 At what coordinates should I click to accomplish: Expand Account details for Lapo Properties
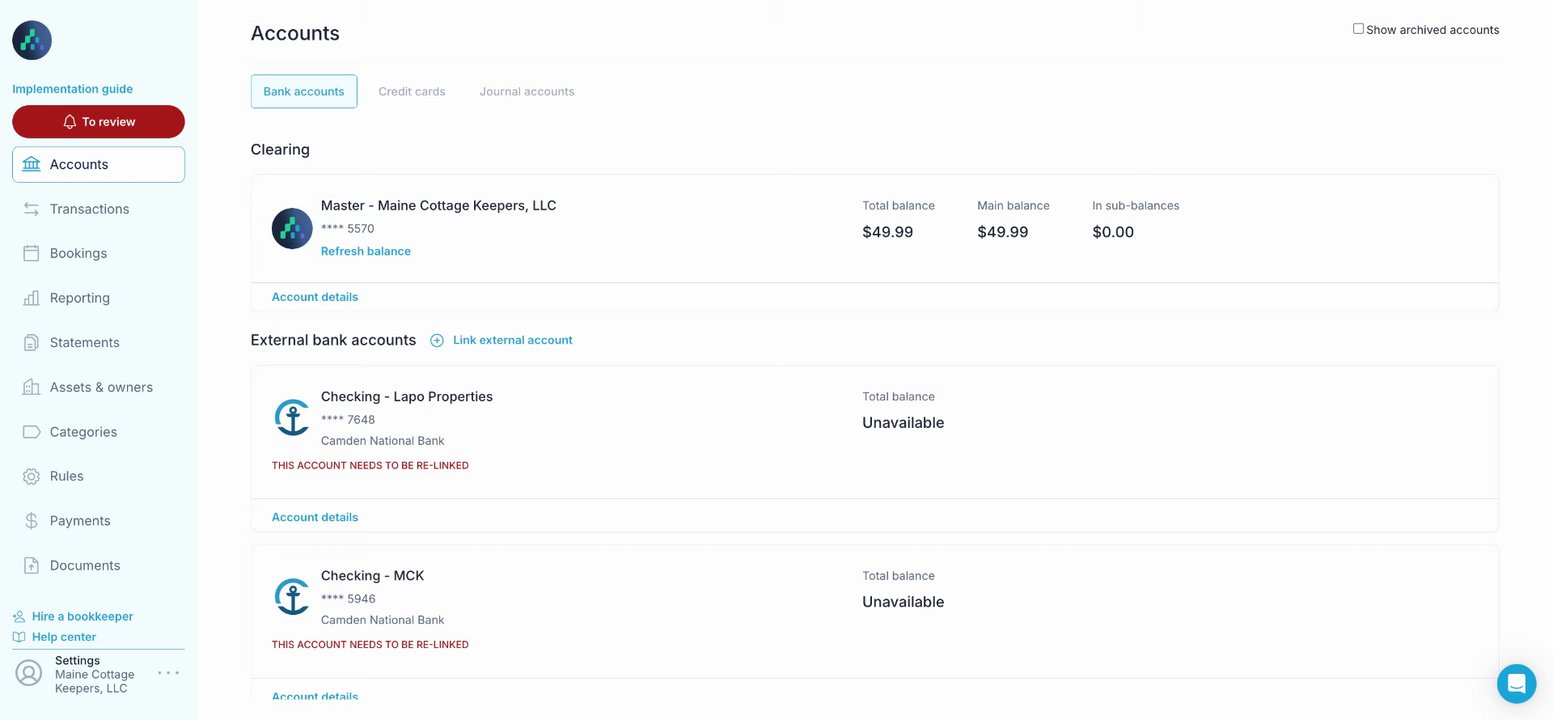point(315,517)
